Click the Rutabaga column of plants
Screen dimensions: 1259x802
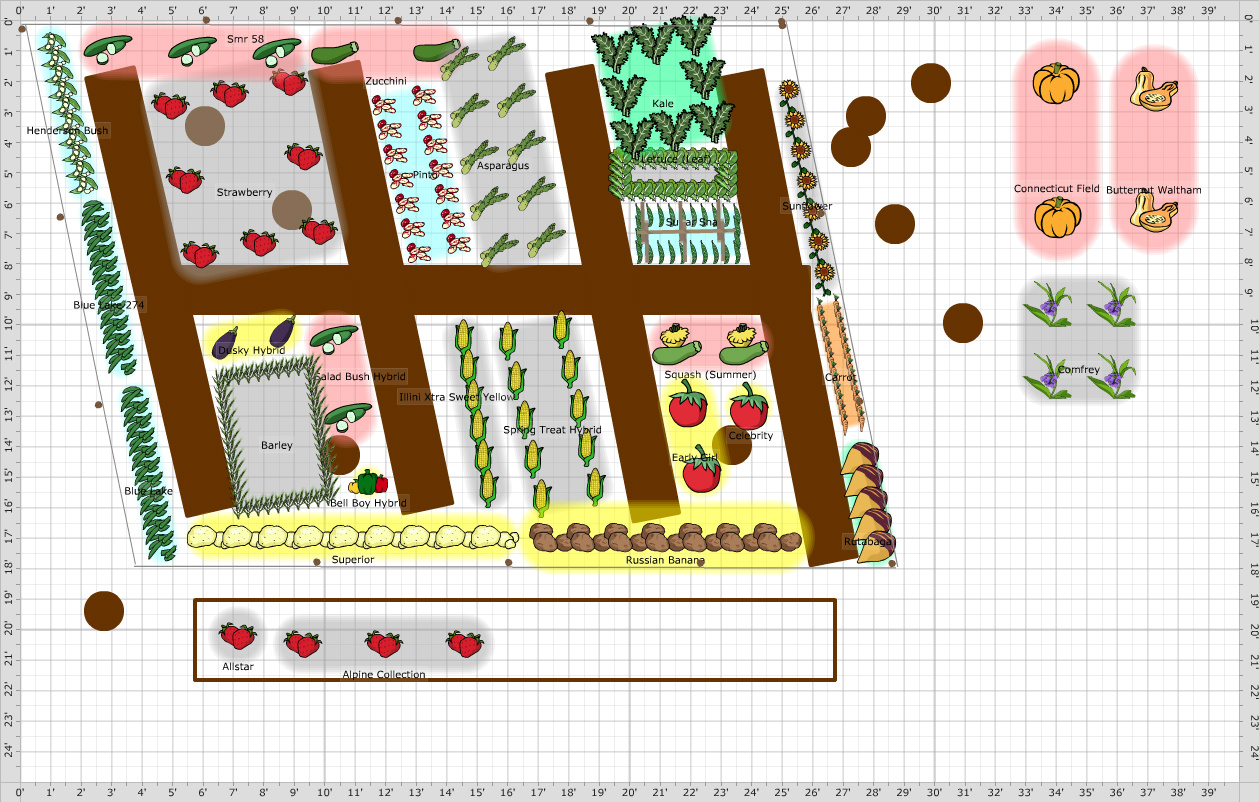click(x=868, y=503)
